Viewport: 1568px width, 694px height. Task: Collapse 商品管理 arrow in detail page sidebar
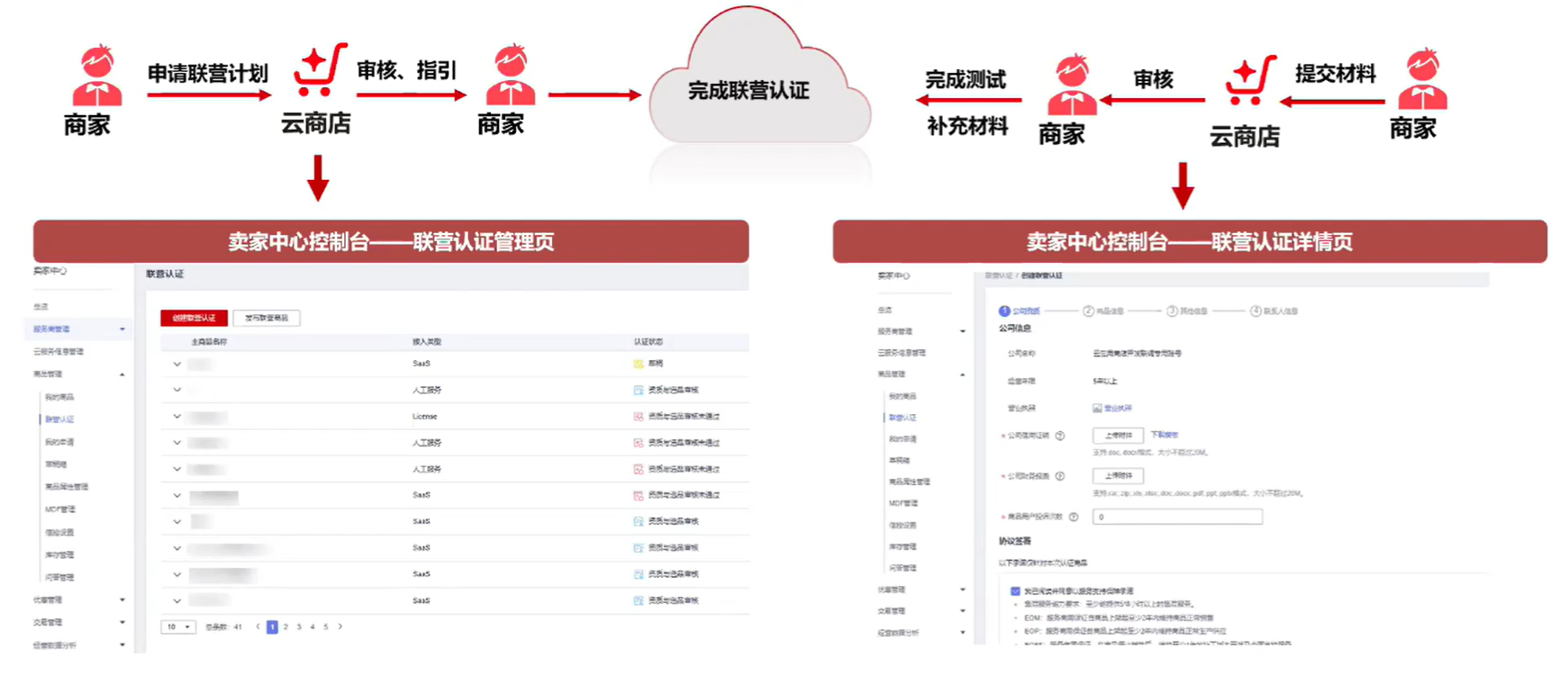[x=963, y=374]
